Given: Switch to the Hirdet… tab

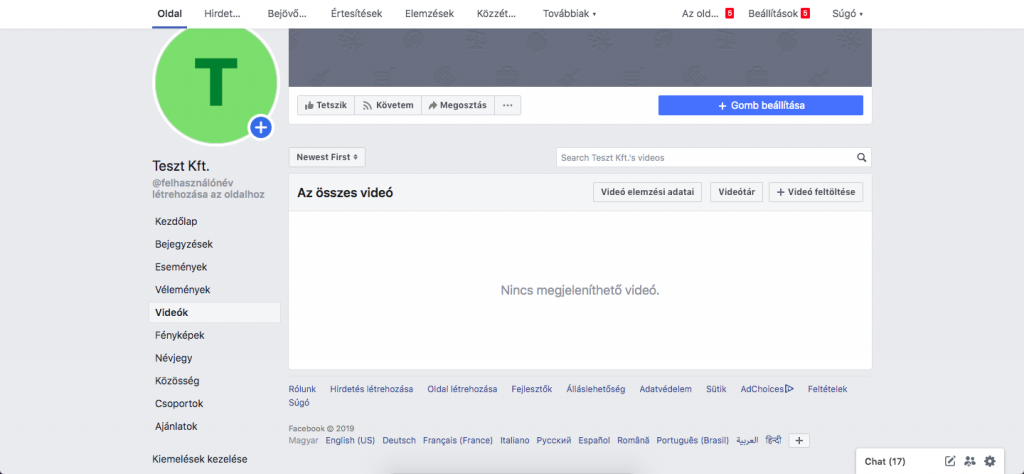Looking at the screenshot, I should tap(222, 14).
